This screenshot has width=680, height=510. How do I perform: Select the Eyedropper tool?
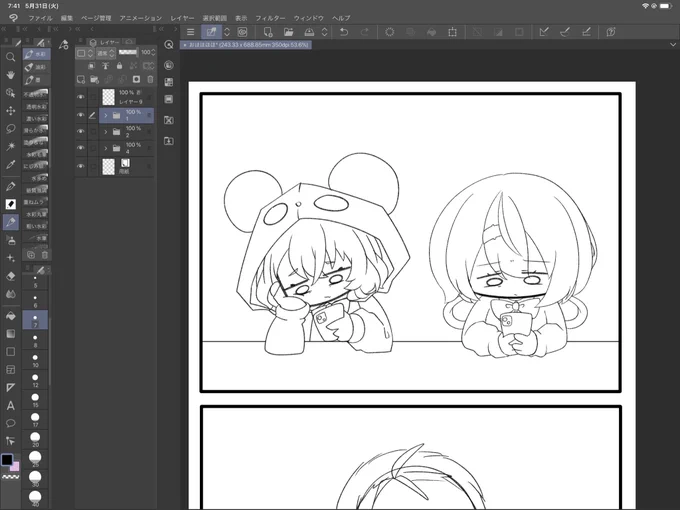click(10, 164)
